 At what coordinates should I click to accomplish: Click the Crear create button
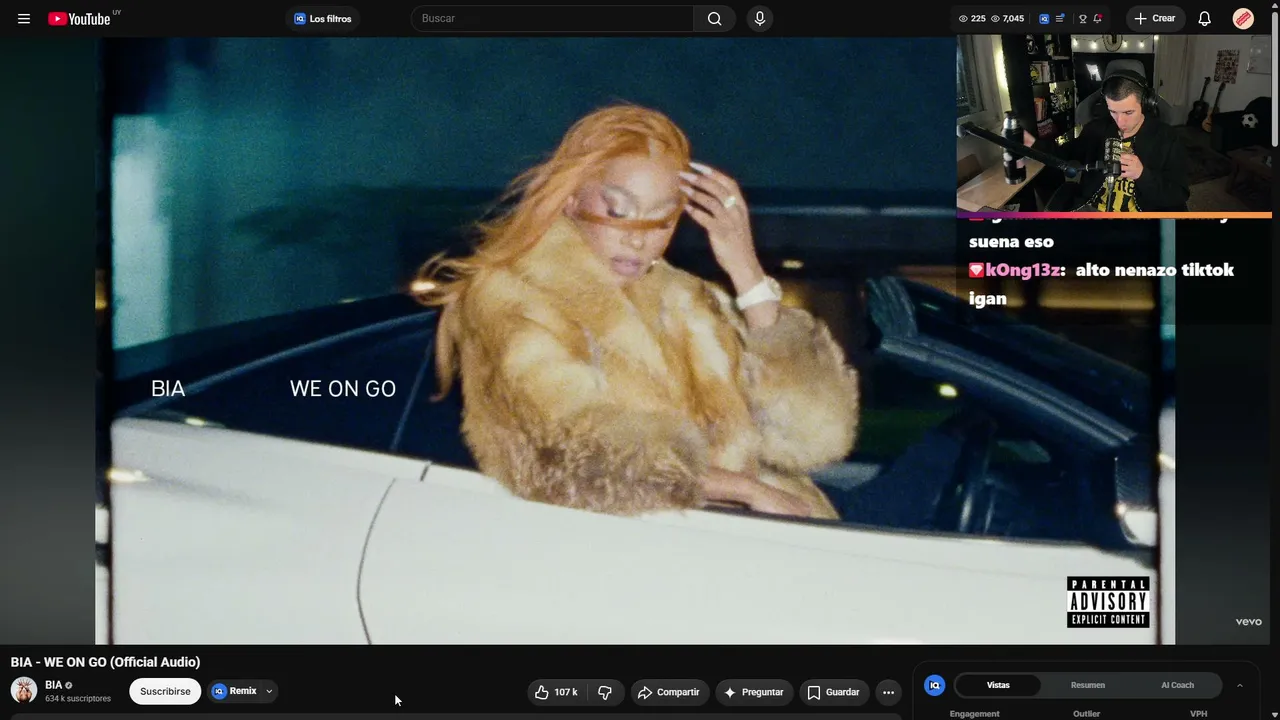[1155, 19]
